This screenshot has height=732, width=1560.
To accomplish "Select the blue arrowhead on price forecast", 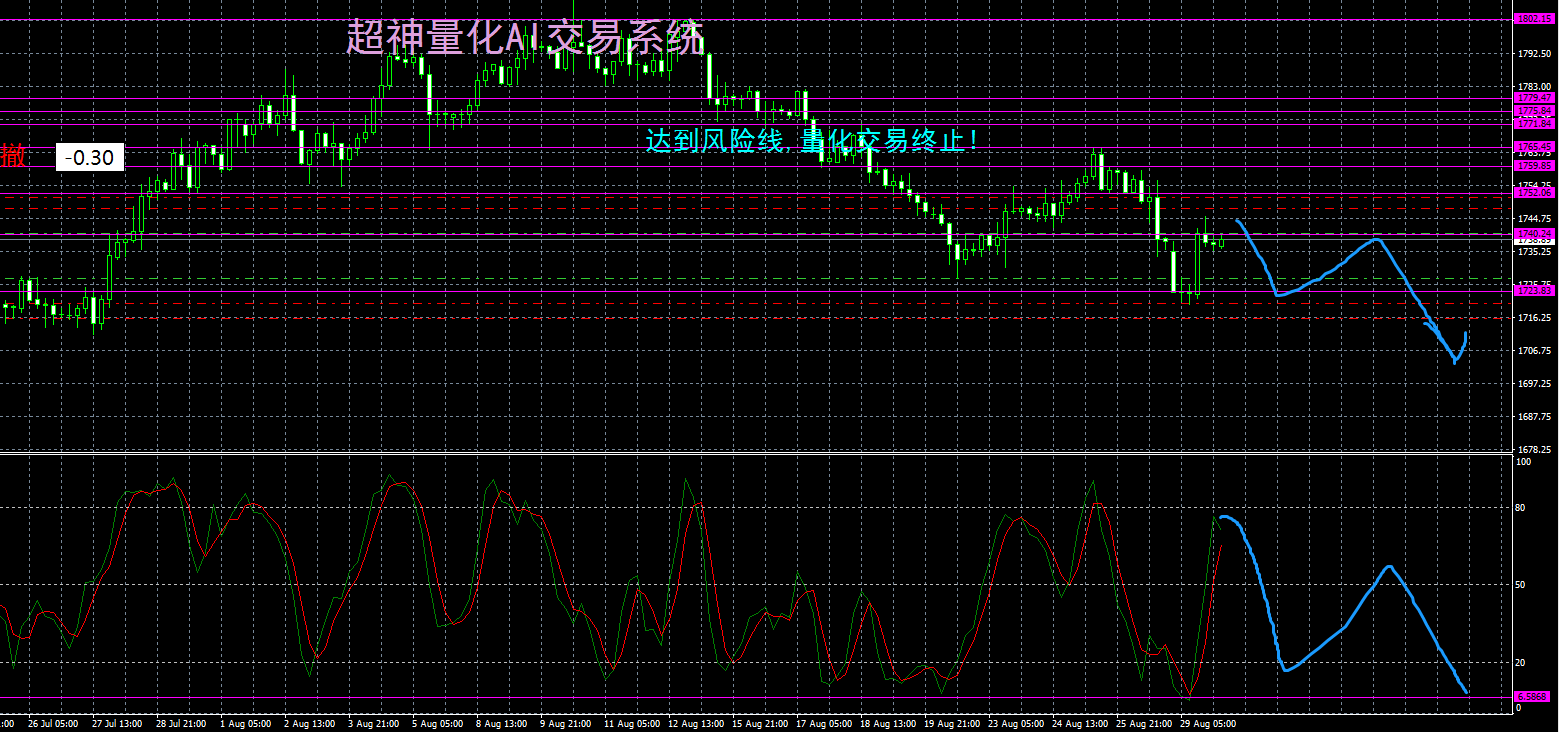I will (1432, 328).
